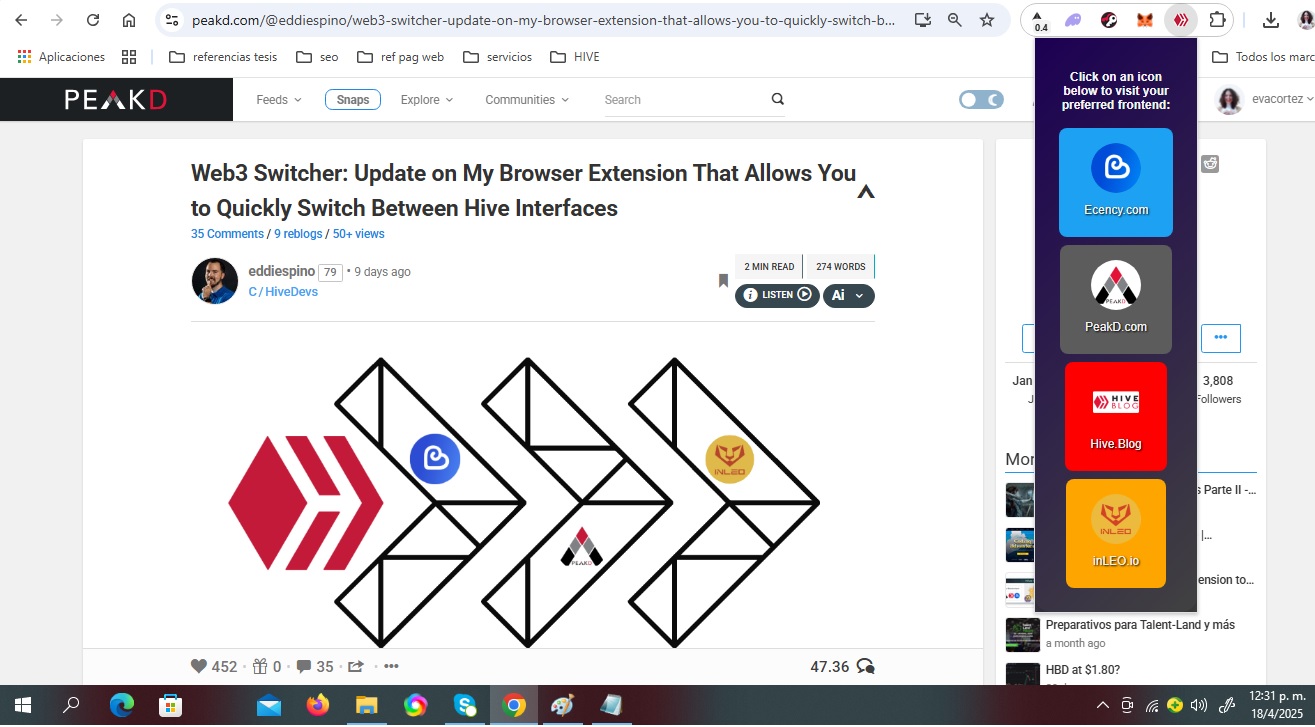View the 9 reblogs link
The image size is (1315, 727).
pos(298,234)
